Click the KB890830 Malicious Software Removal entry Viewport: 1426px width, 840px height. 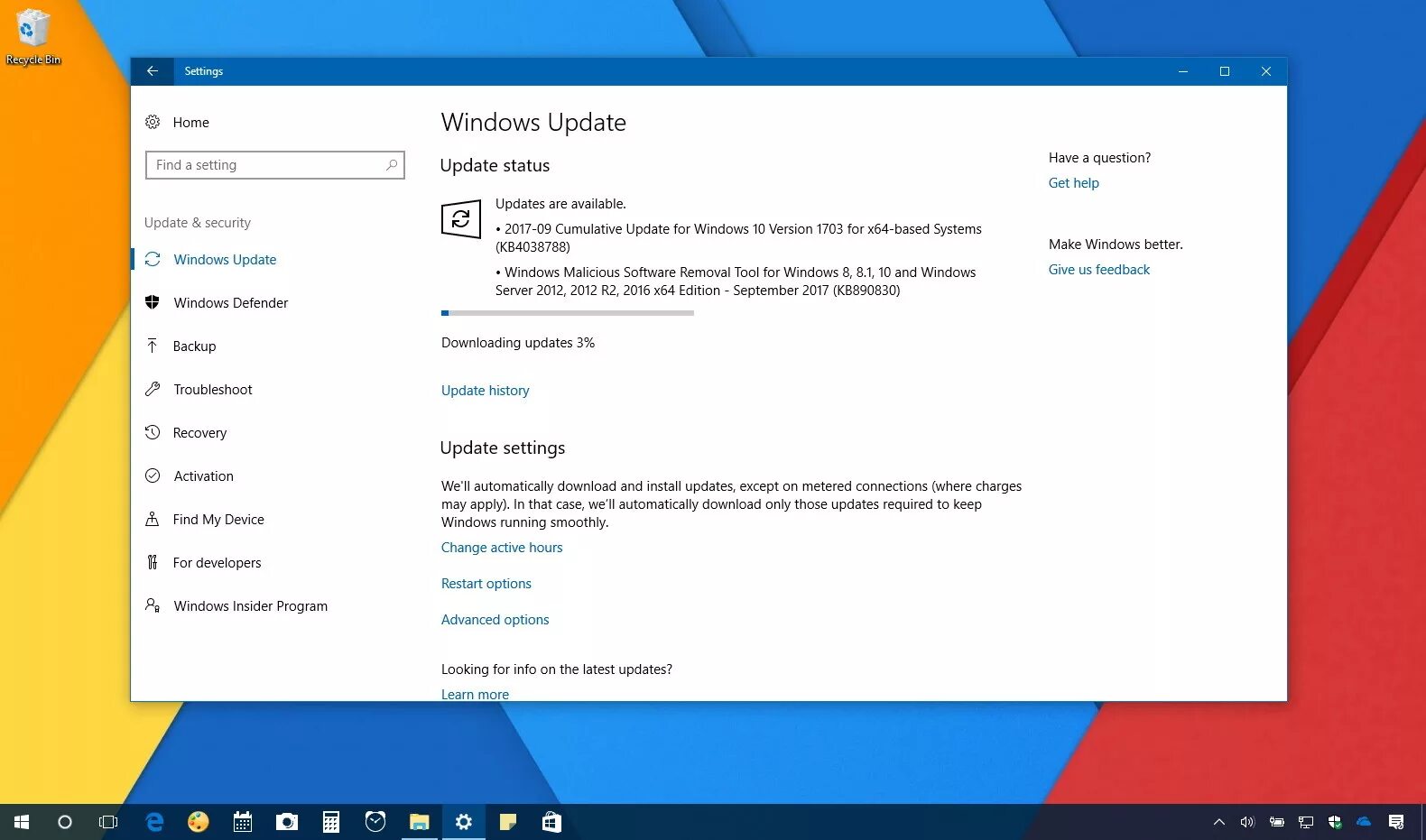[736, 282]
